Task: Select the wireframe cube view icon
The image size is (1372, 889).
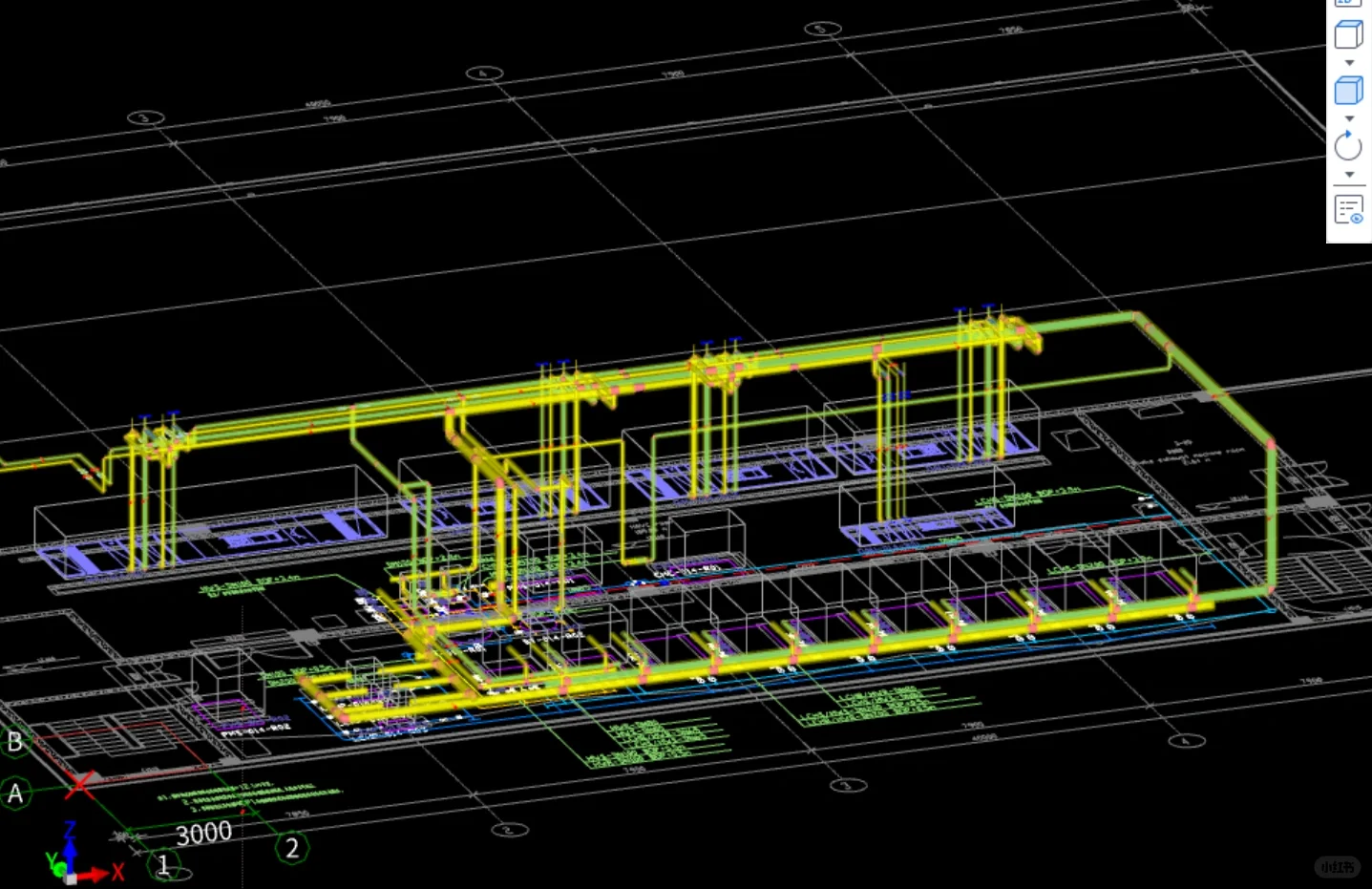Action: 1348,34
